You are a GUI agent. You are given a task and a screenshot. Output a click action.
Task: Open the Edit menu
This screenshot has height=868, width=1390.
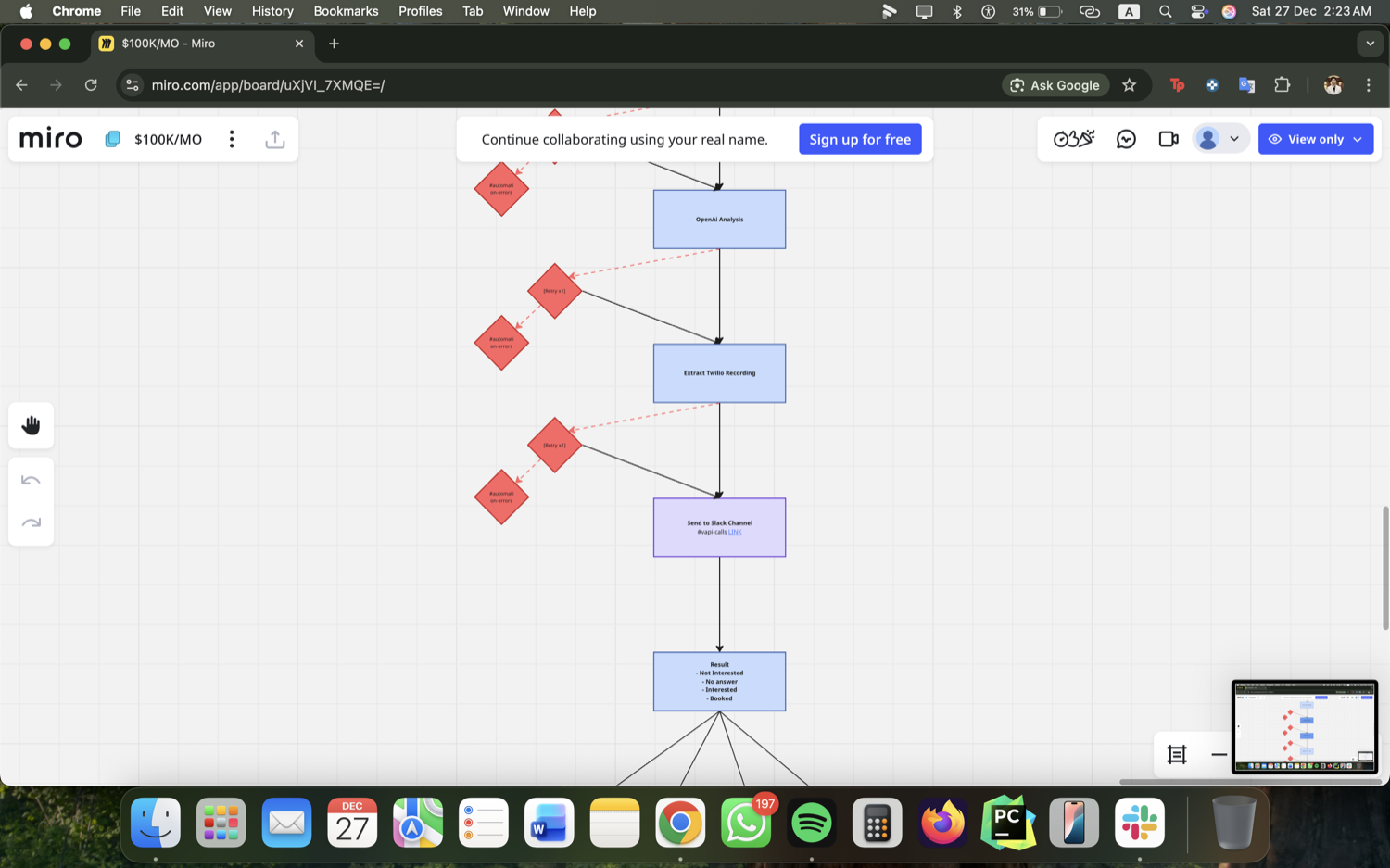pos(171,11)
